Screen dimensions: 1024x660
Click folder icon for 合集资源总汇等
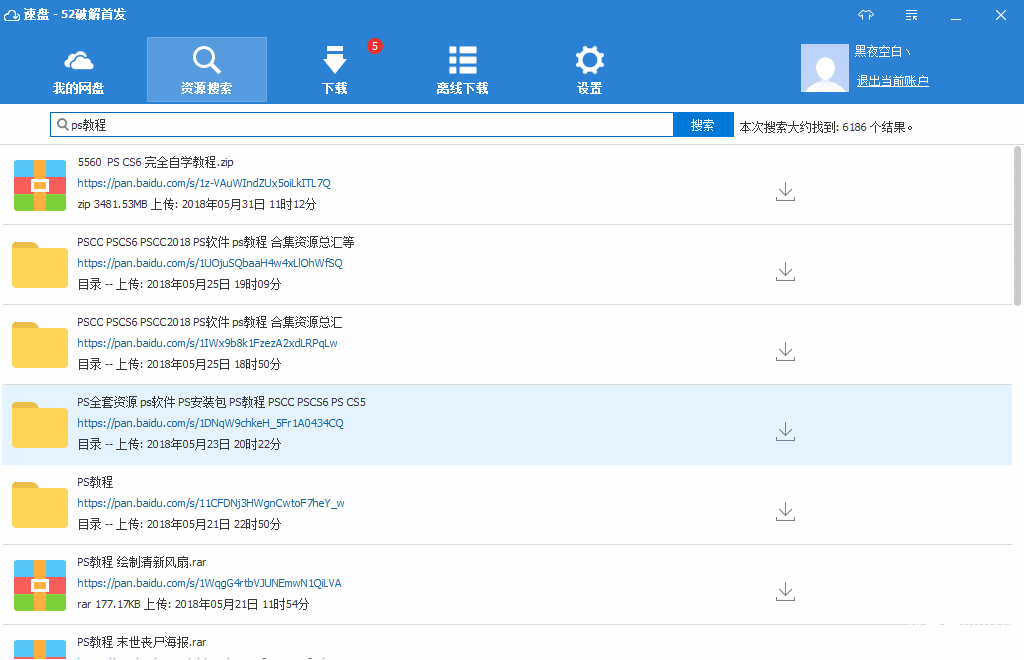tap(40, 265)
